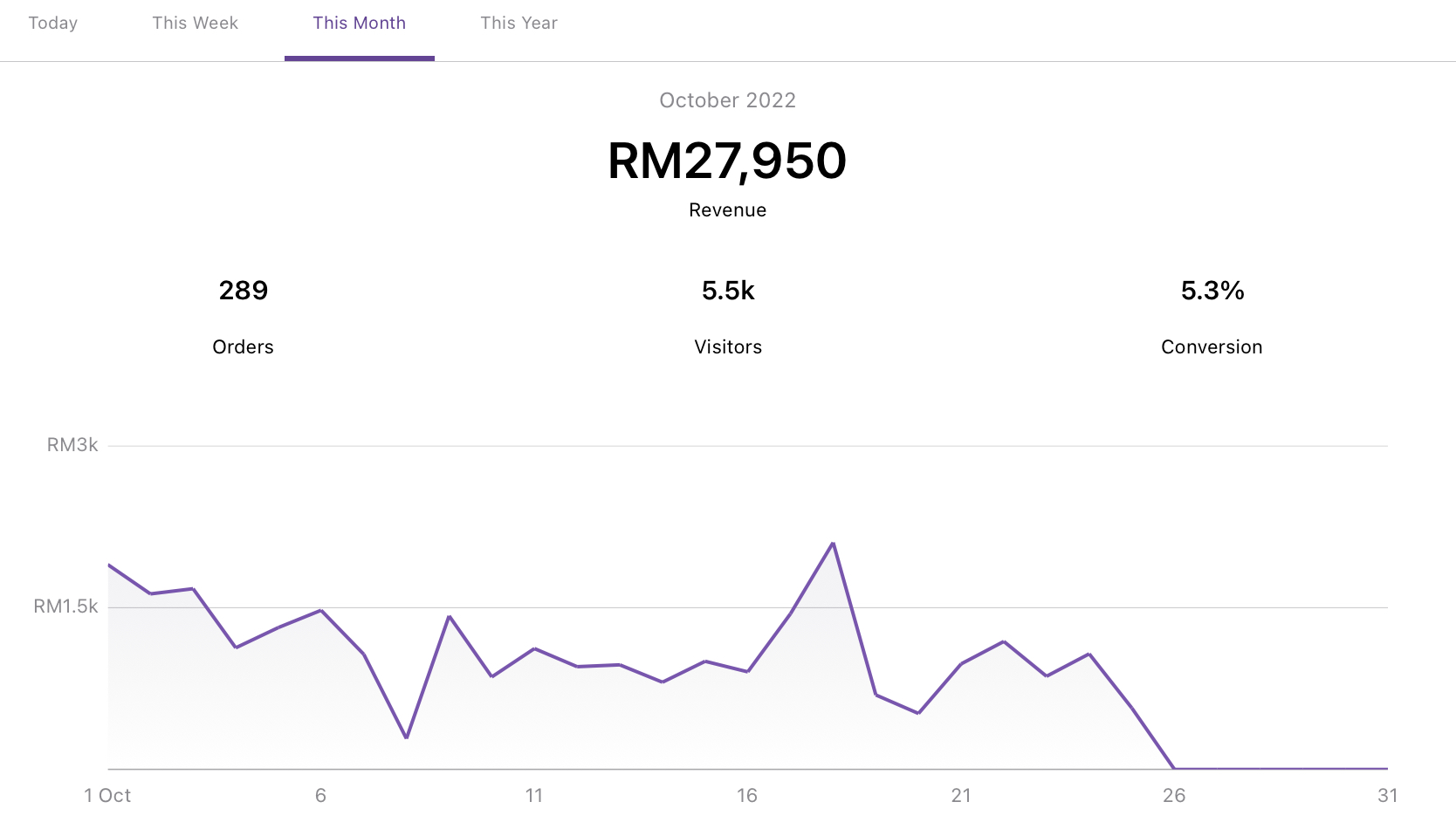Click the Visitors label
Screen dimensions: 1456x836
tap(727, 347)
